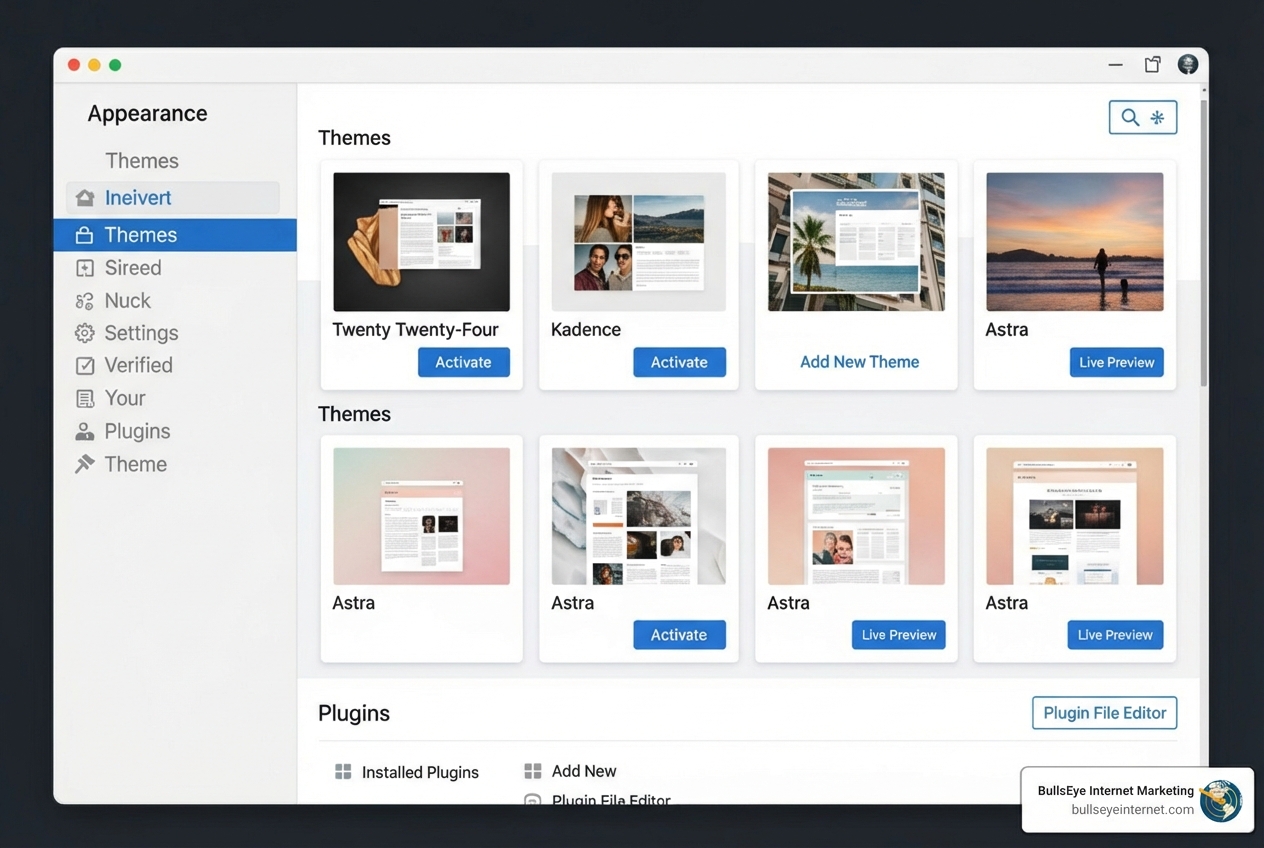Activate the Astra theme with marble preview

pyautogui.click(x=680, y=635)
